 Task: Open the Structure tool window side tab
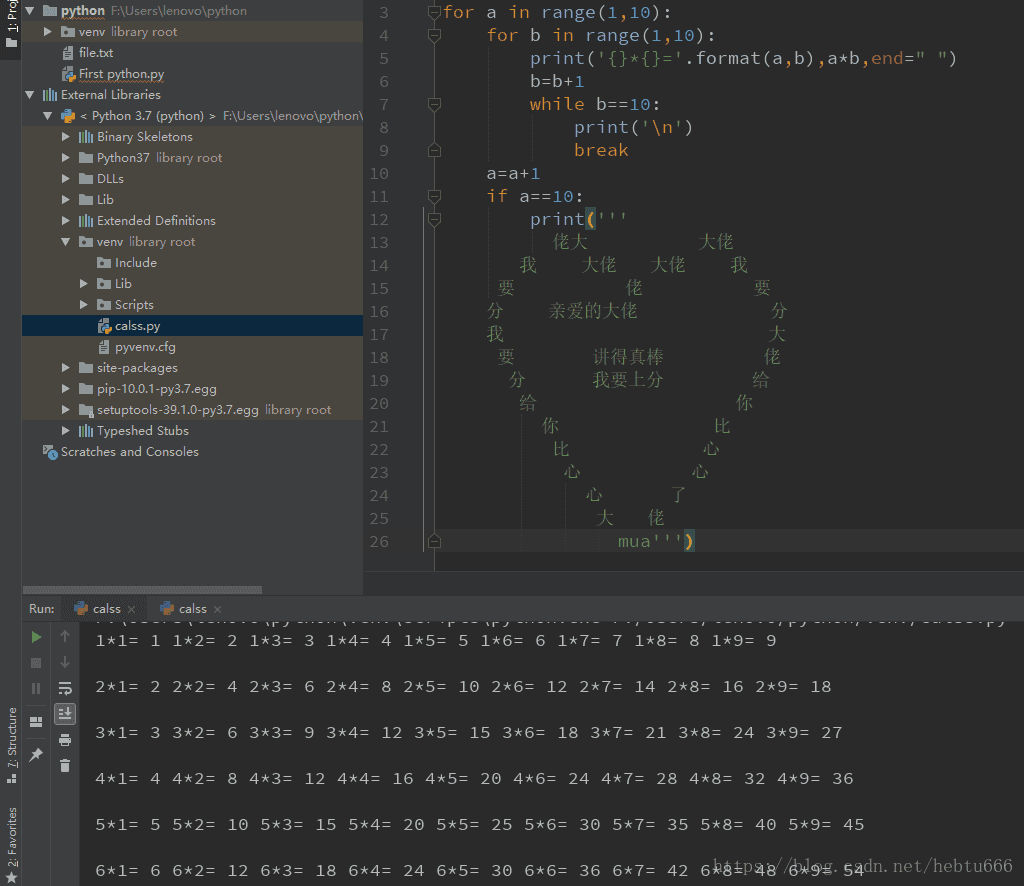click(x=11, y=745)
